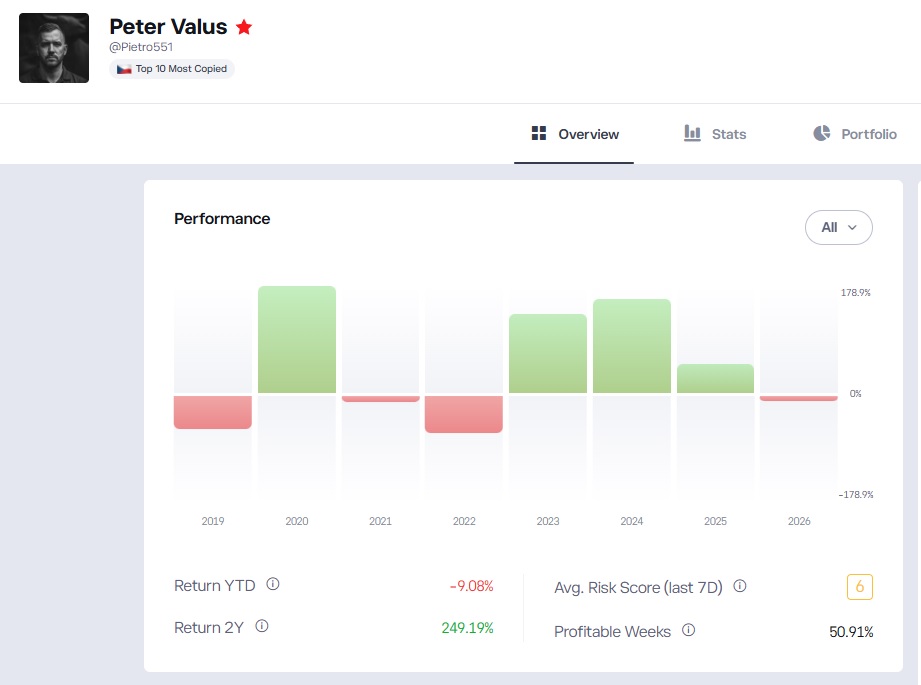Select the Overview tab
This screenshot has width=921, height=685.
574,134
